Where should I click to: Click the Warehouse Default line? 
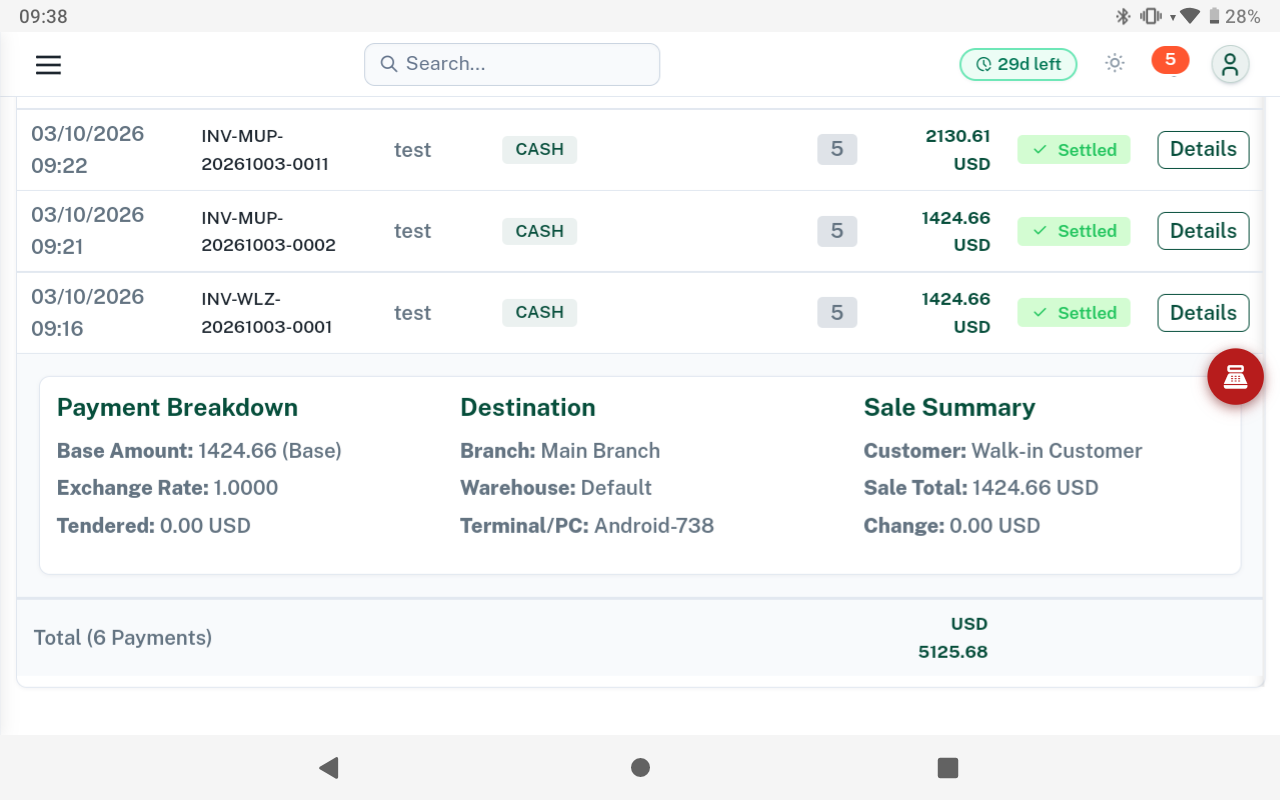coord(556,488)
